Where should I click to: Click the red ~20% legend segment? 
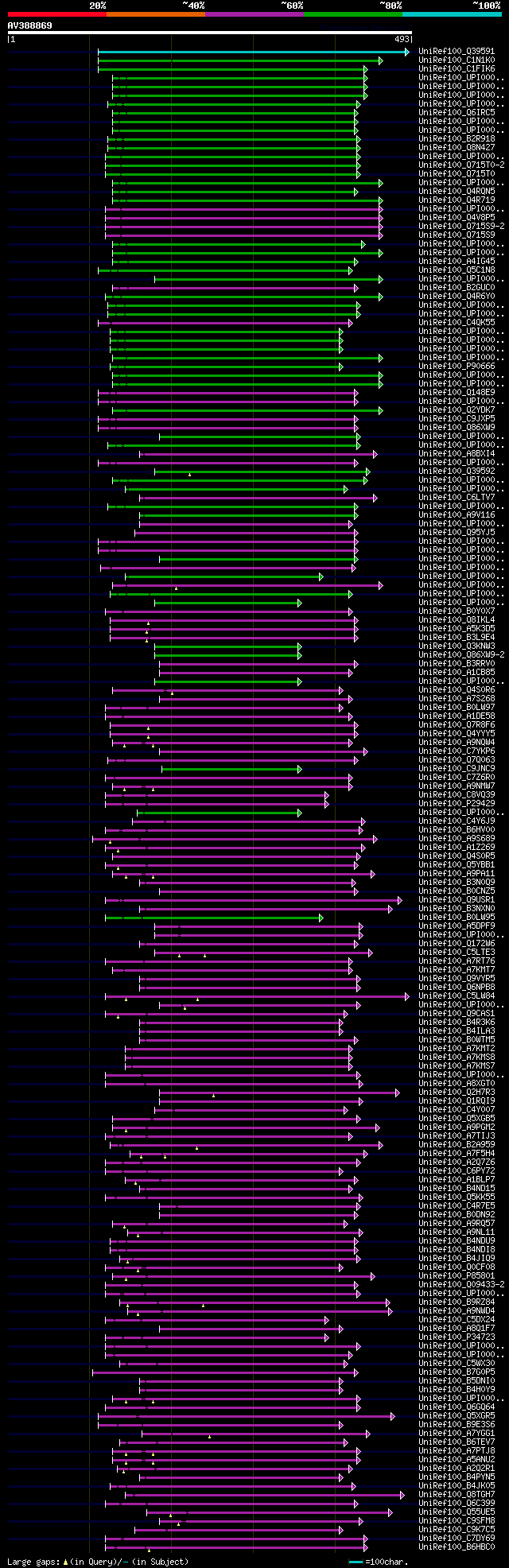57,14
